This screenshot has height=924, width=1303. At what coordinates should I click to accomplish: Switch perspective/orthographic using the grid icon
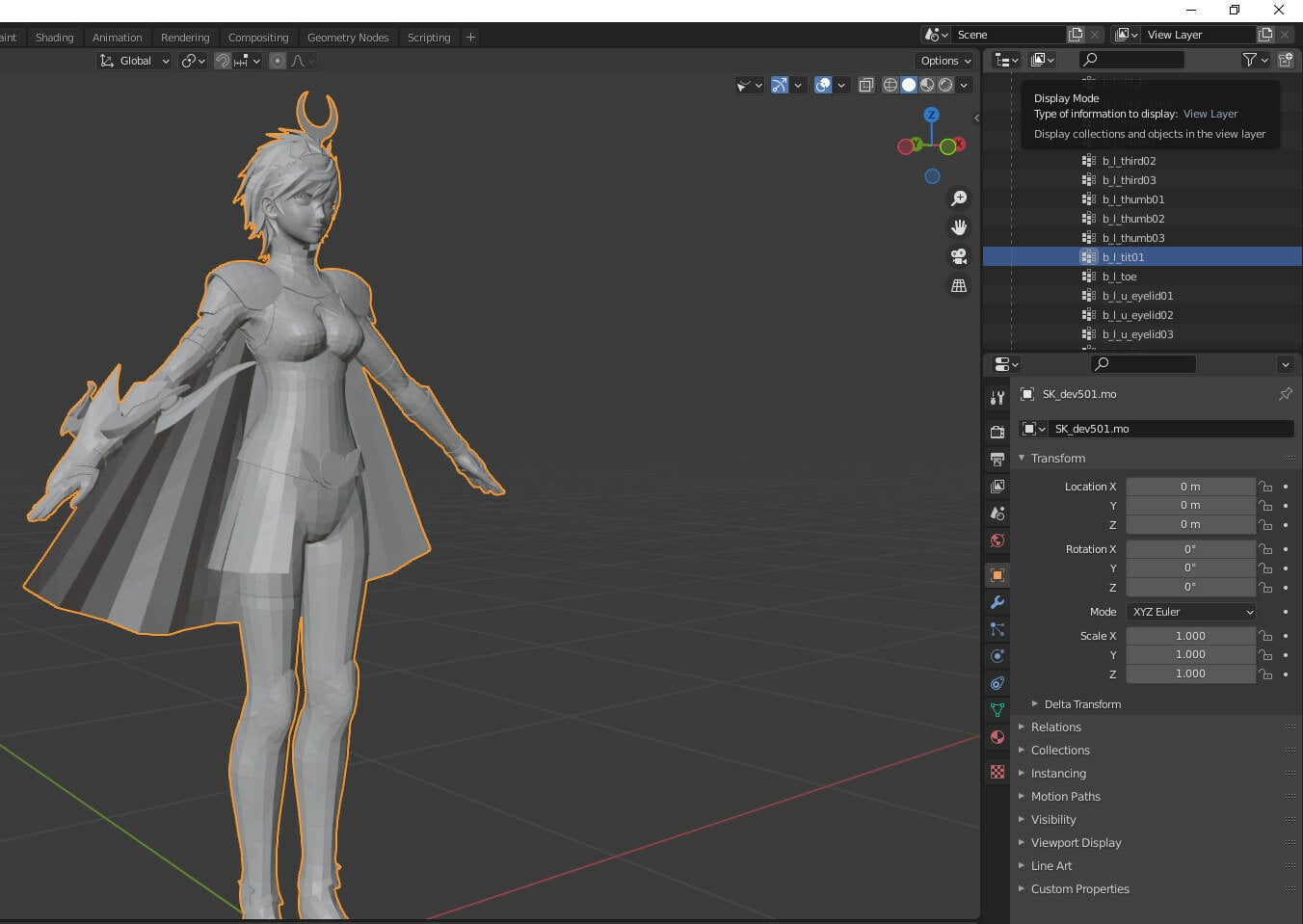click(x=959, y=285)
